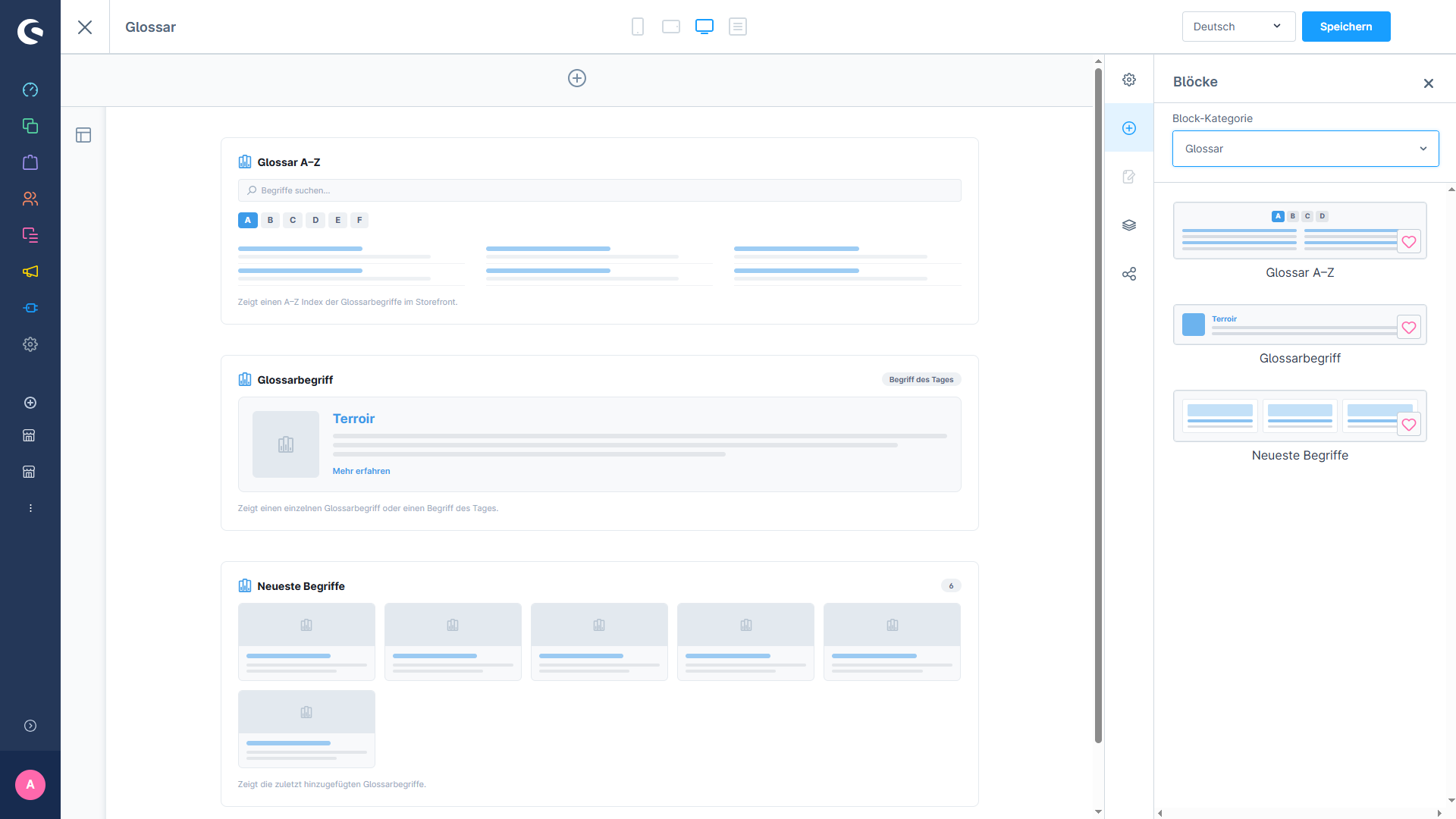This screenshot has width=1456, height=819.
Task: Open the layout assignment share icon
Action: pyautogui.click(x=1129, y=274)
